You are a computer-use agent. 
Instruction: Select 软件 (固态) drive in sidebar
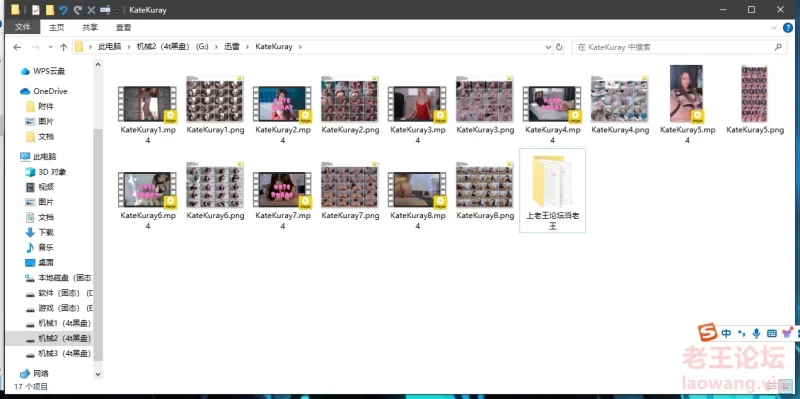(59, 293)
